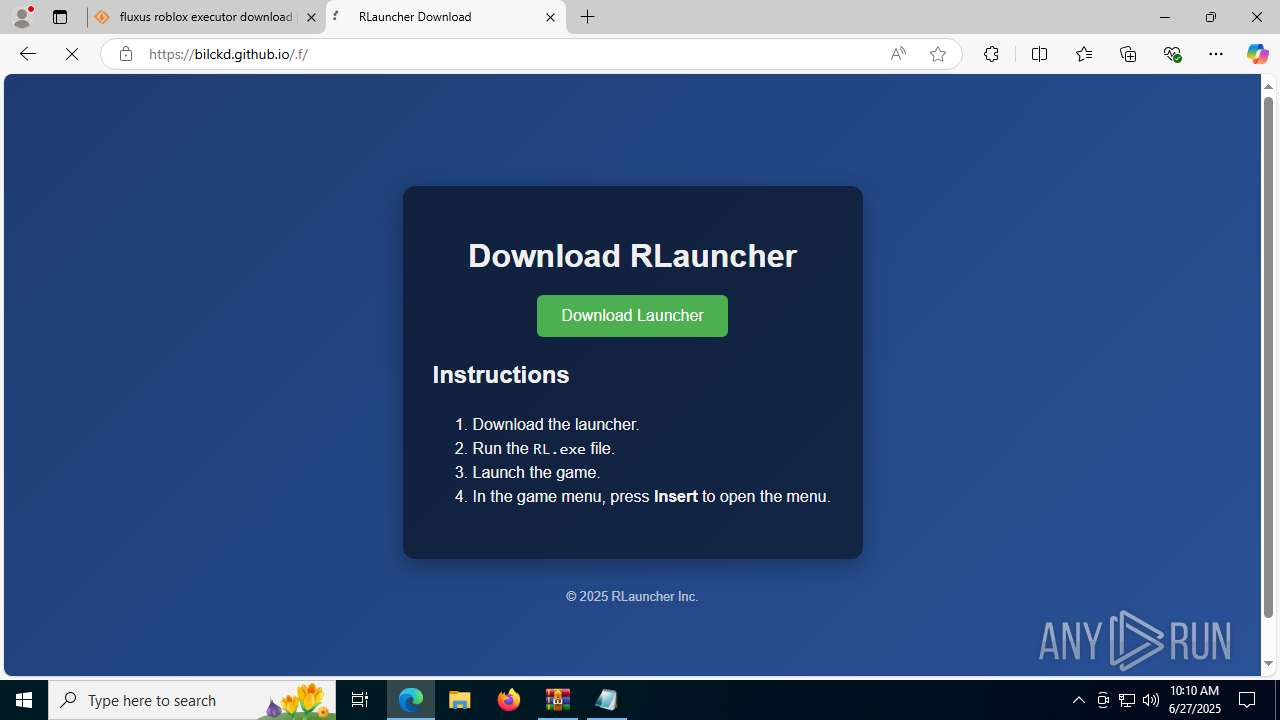Click the '© 2025 RLauncher Inc.' footer text
The height and width of the screenshot is (720, 1280).
click(632, 596)
